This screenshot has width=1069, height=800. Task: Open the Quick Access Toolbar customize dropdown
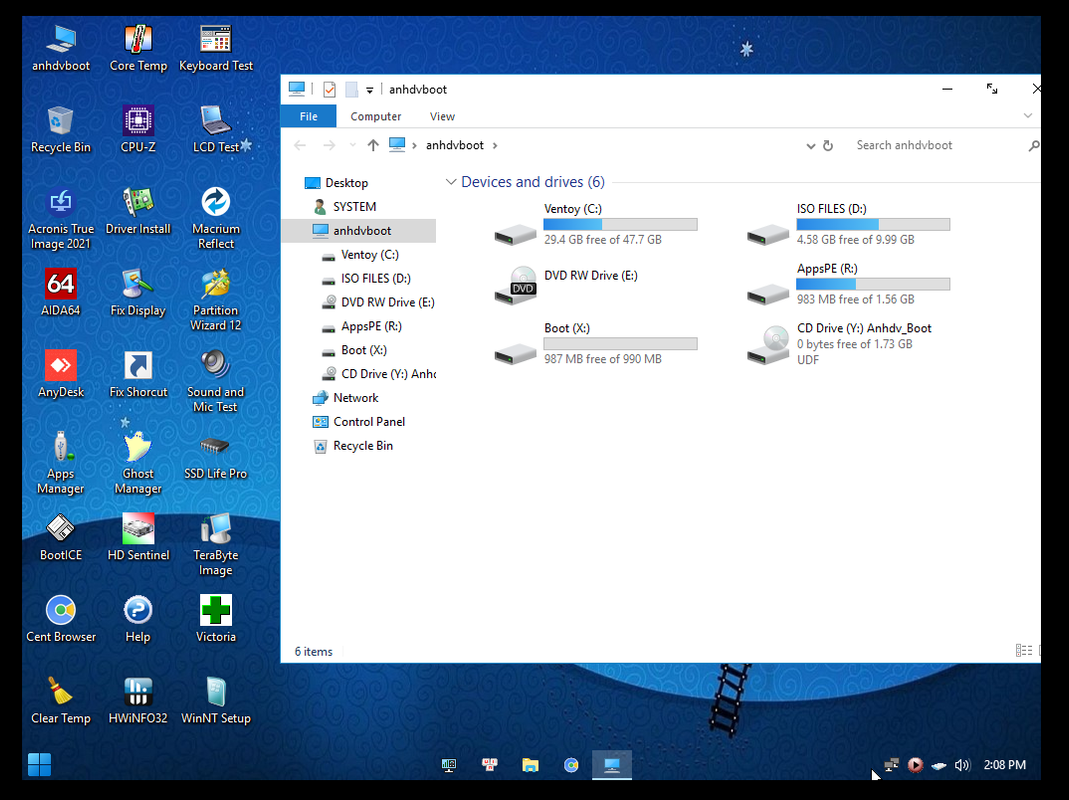[370, 89]
